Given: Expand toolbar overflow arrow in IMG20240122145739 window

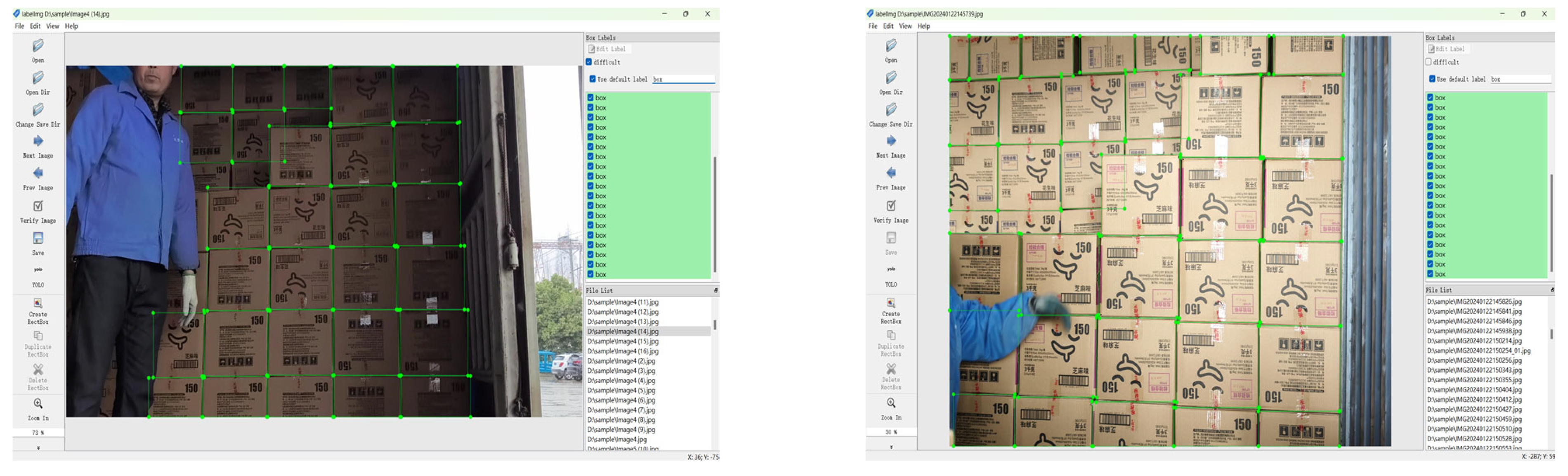Looking at the screenshot, I should click(892, 448).
